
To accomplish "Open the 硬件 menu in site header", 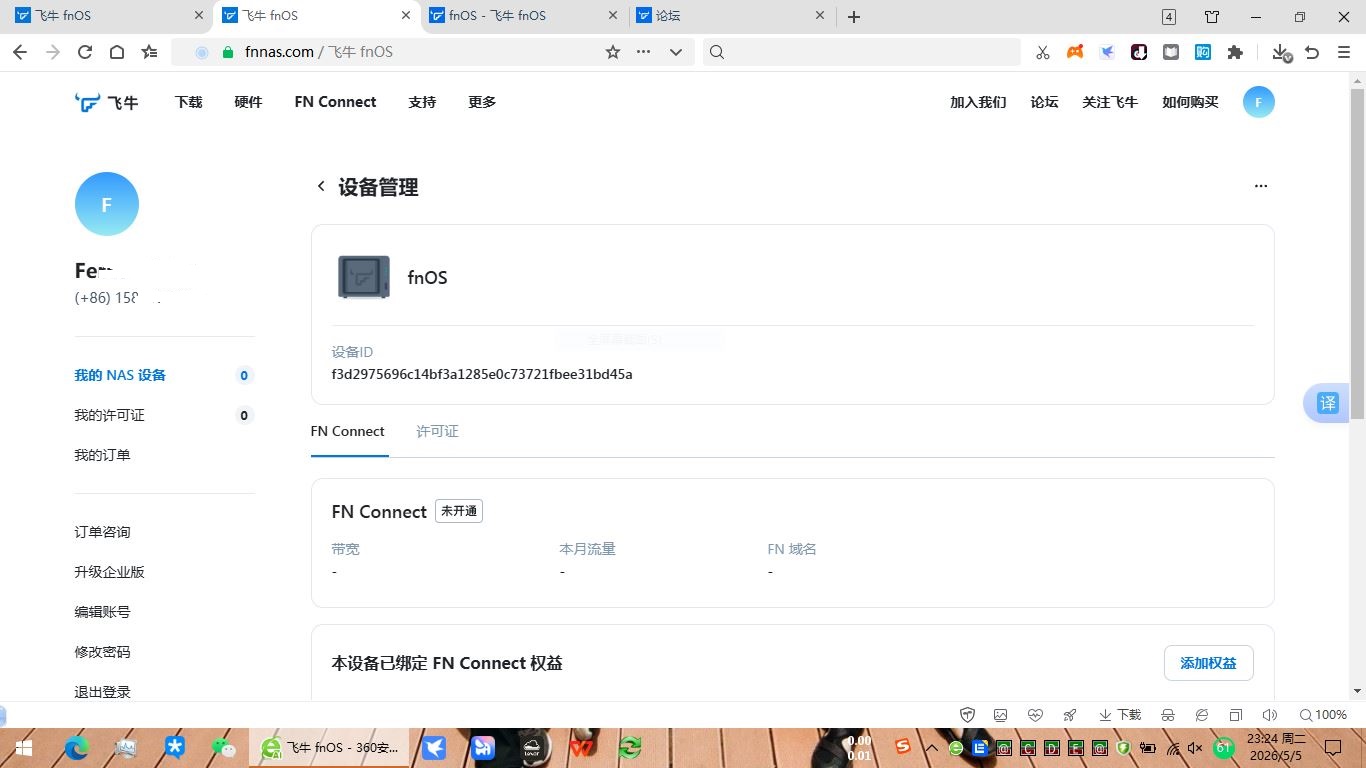I will 248,102.
